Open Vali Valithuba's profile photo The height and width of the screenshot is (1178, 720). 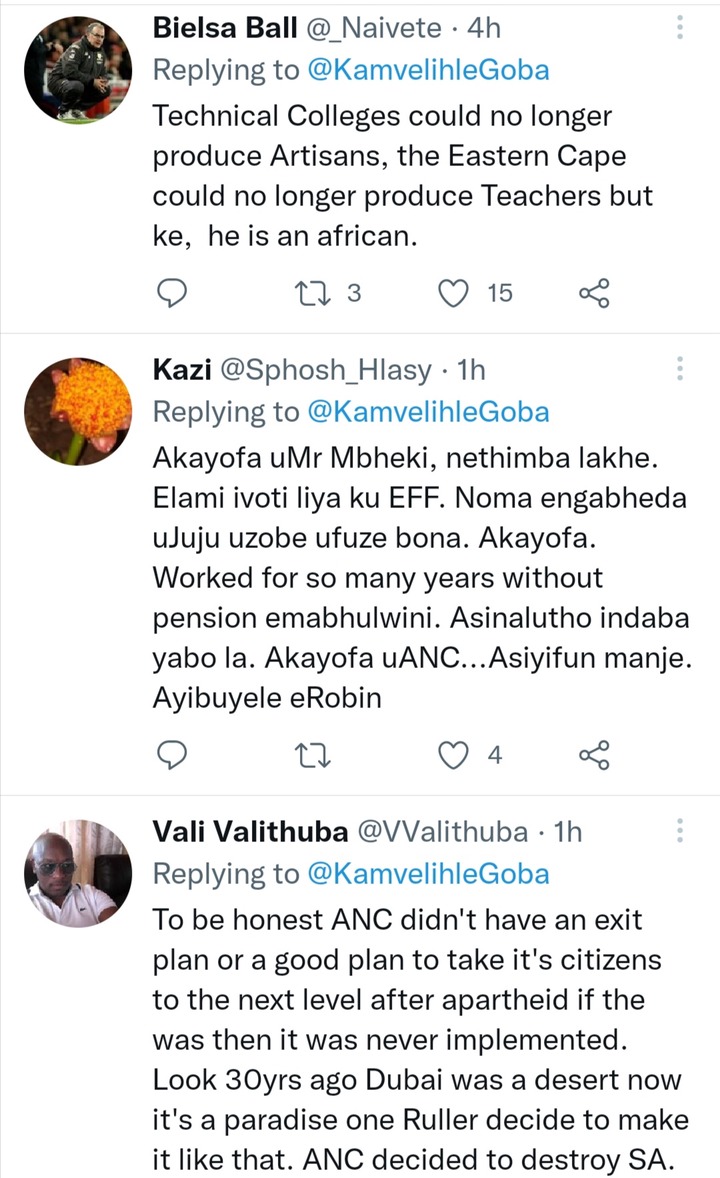[x=78, y=874]
